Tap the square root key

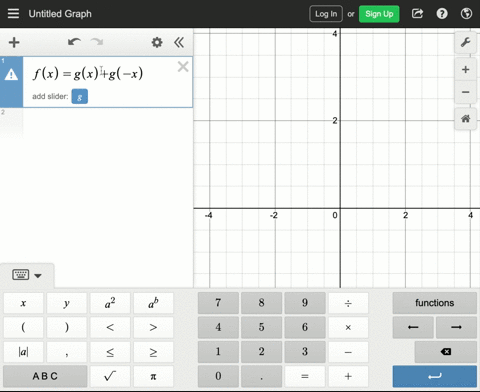pyautogui.click(x=110, y=376)
